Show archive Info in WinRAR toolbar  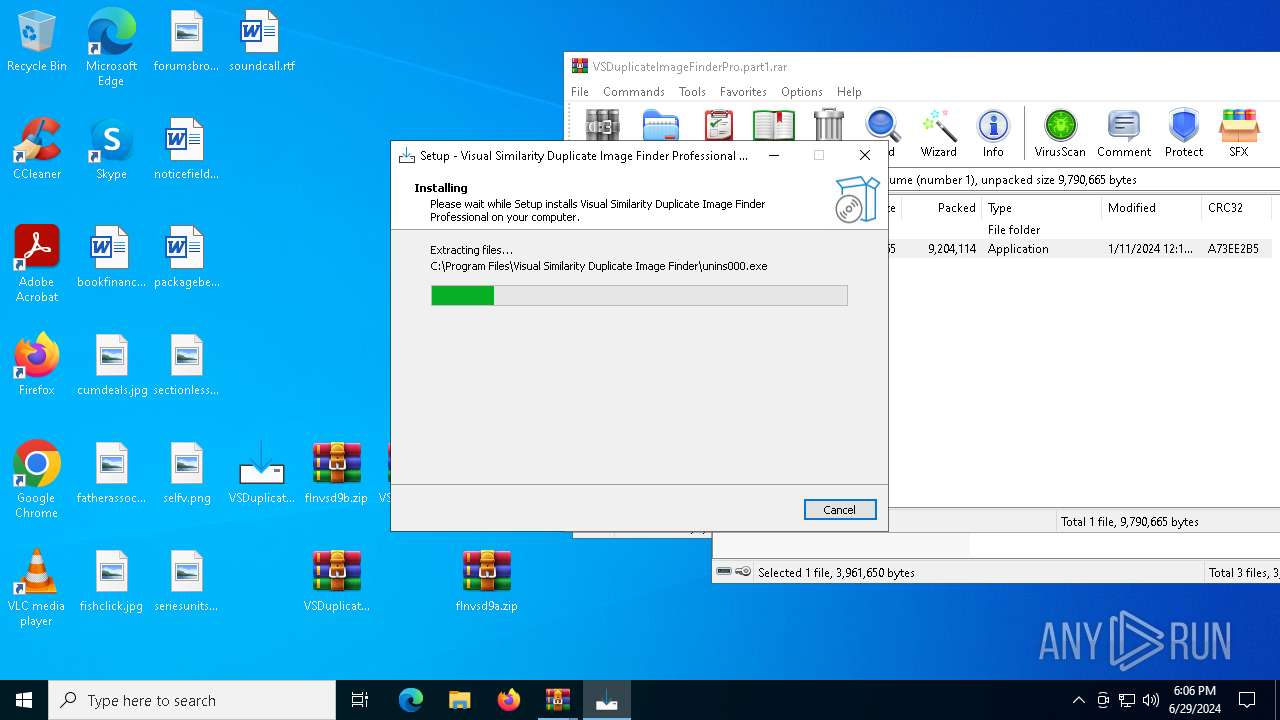pyautogui.click(x=993, y=133)
